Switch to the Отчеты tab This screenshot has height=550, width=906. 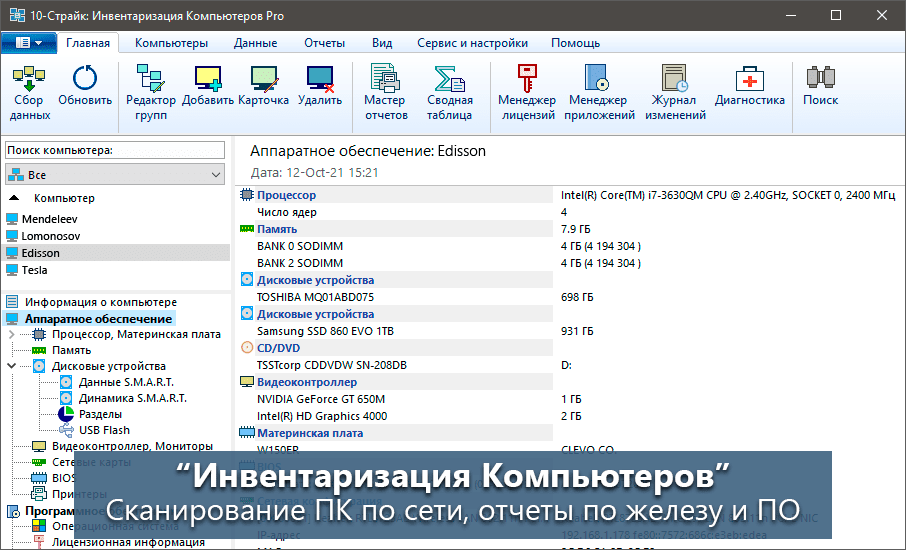tap(324, 43)
